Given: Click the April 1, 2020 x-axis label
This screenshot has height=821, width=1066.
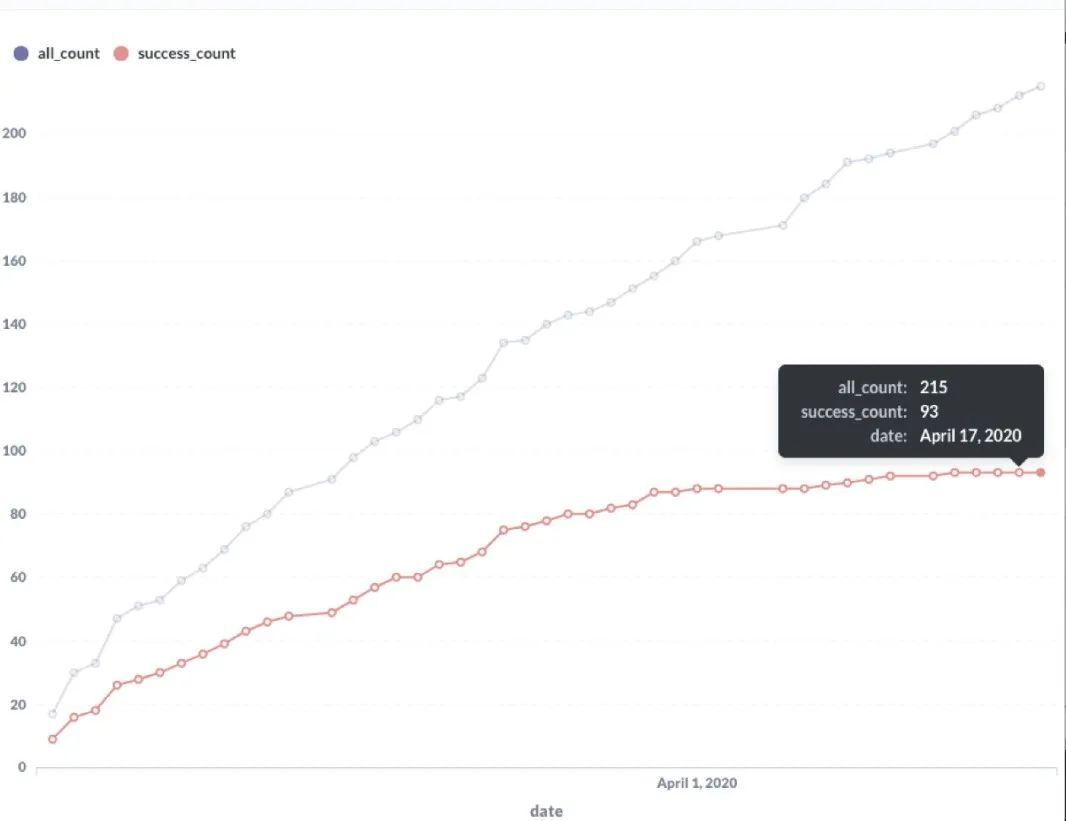Looking at the screenshot, I should pyautogui.click(x=697, y=783).
